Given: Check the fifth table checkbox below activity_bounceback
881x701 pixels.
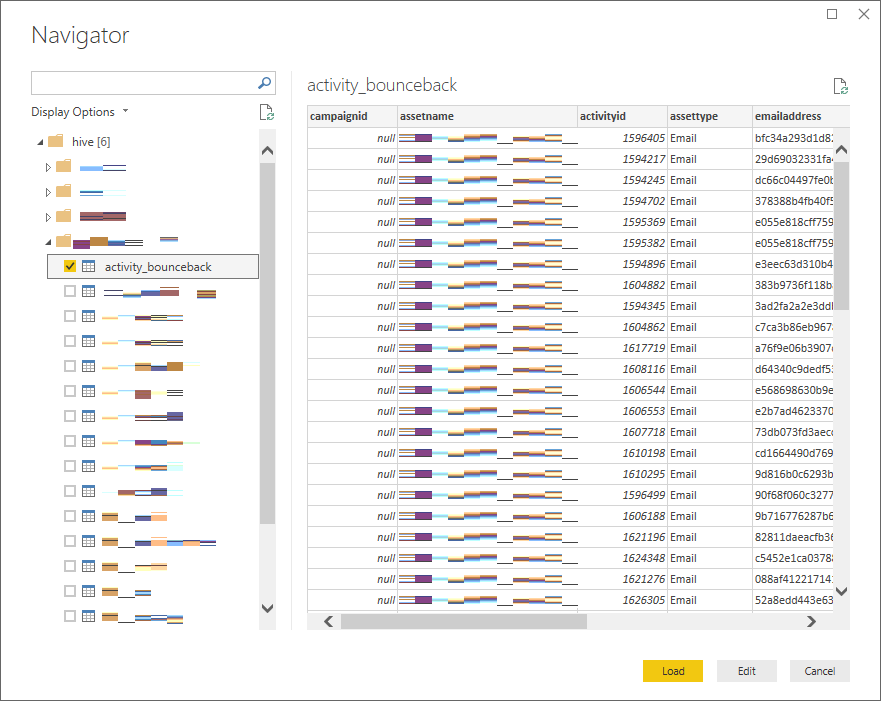Looking at the screenshot, I should [x=70, y=391].
